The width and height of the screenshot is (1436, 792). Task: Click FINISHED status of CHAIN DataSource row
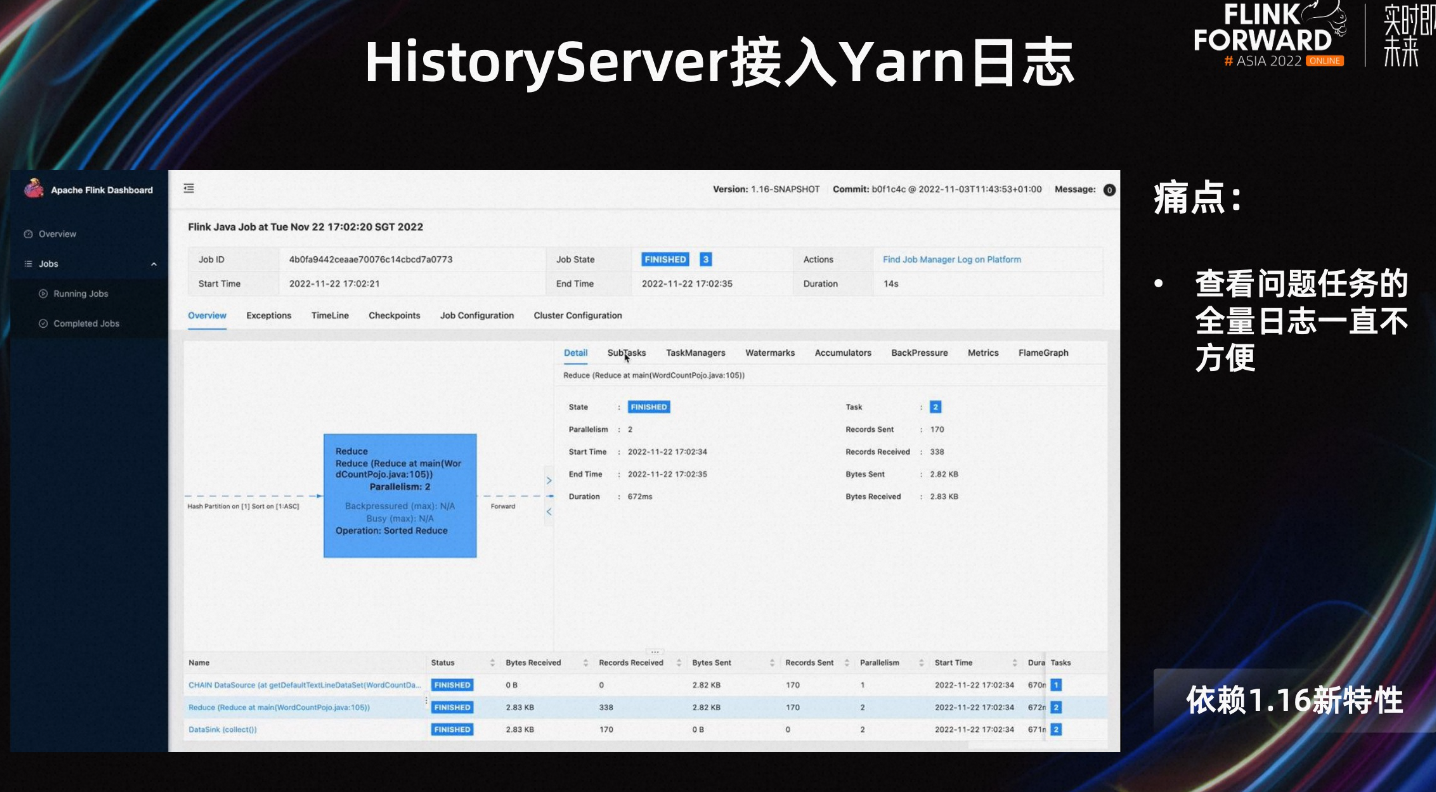(x=452, y=685)
